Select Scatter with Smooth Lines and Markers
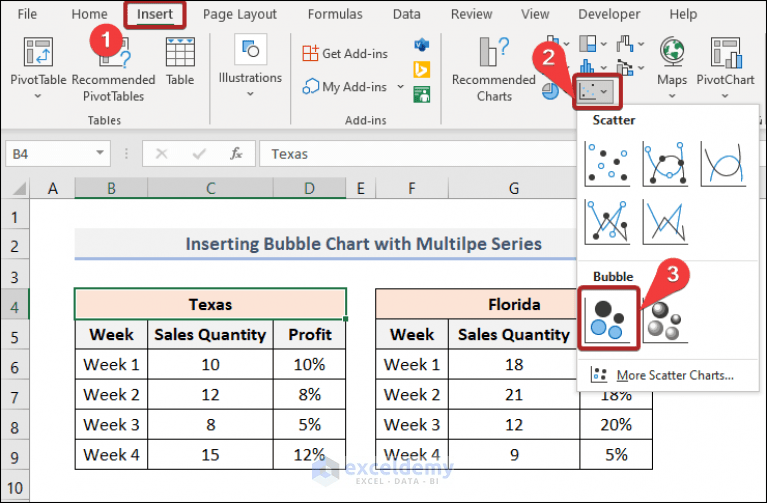The image size is (767, 503). [665, 164]
